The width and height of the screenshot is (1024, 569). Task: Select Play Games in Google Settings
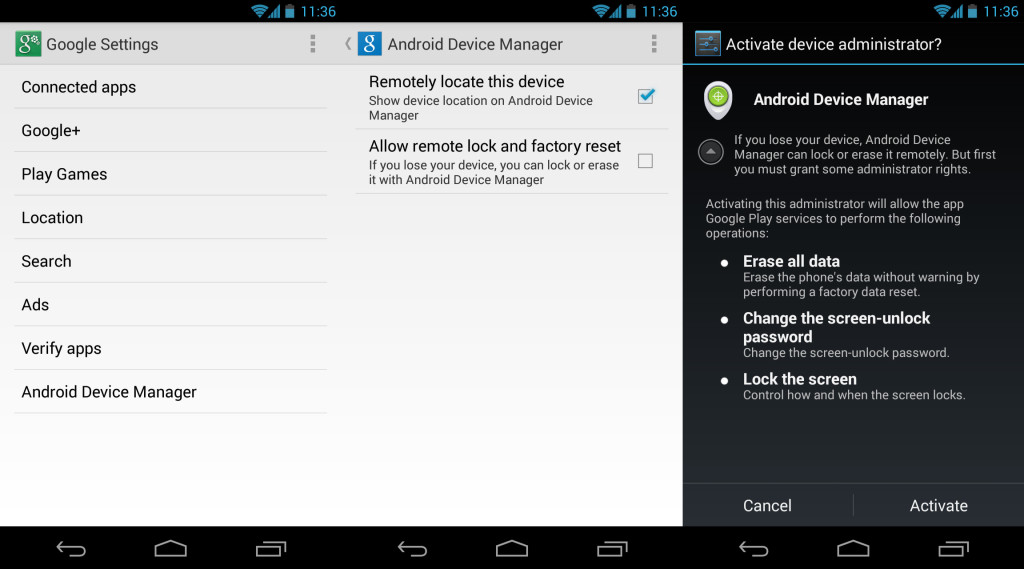tap(170, 174)
